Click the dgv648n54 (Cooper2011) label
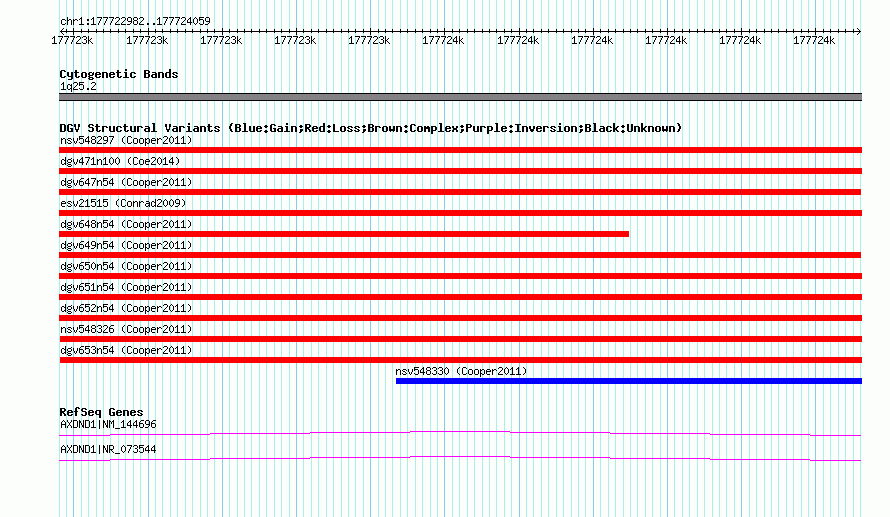 click(x=126, y=224)
